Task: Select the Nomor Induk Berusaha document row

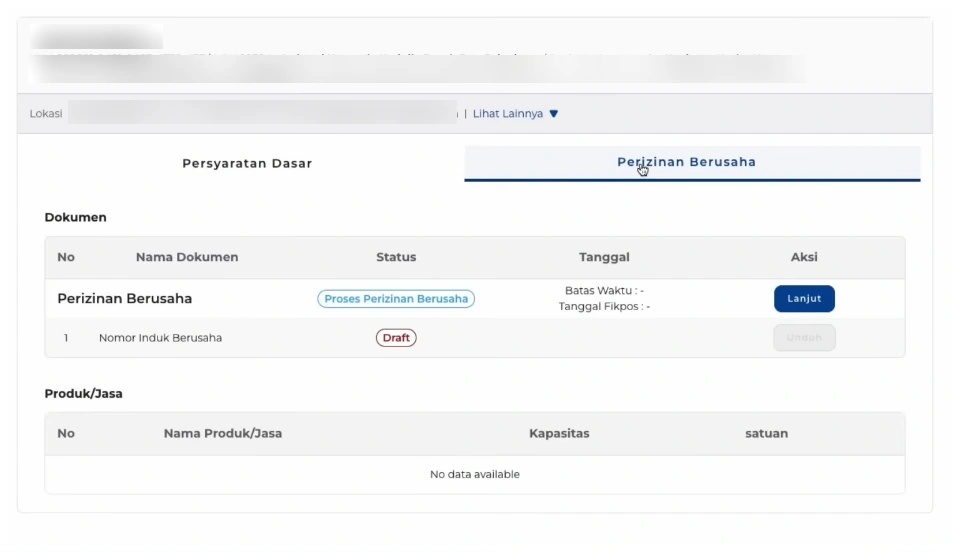Action: [160, 338]
